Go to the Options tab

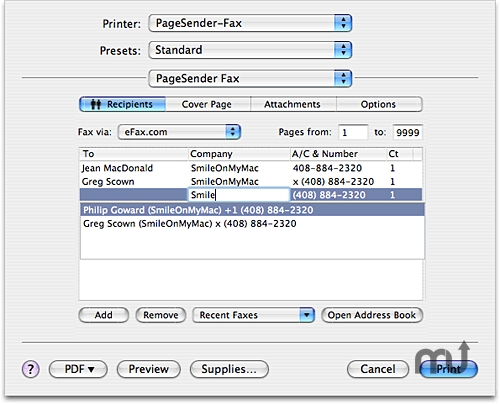tap(379, 104)
